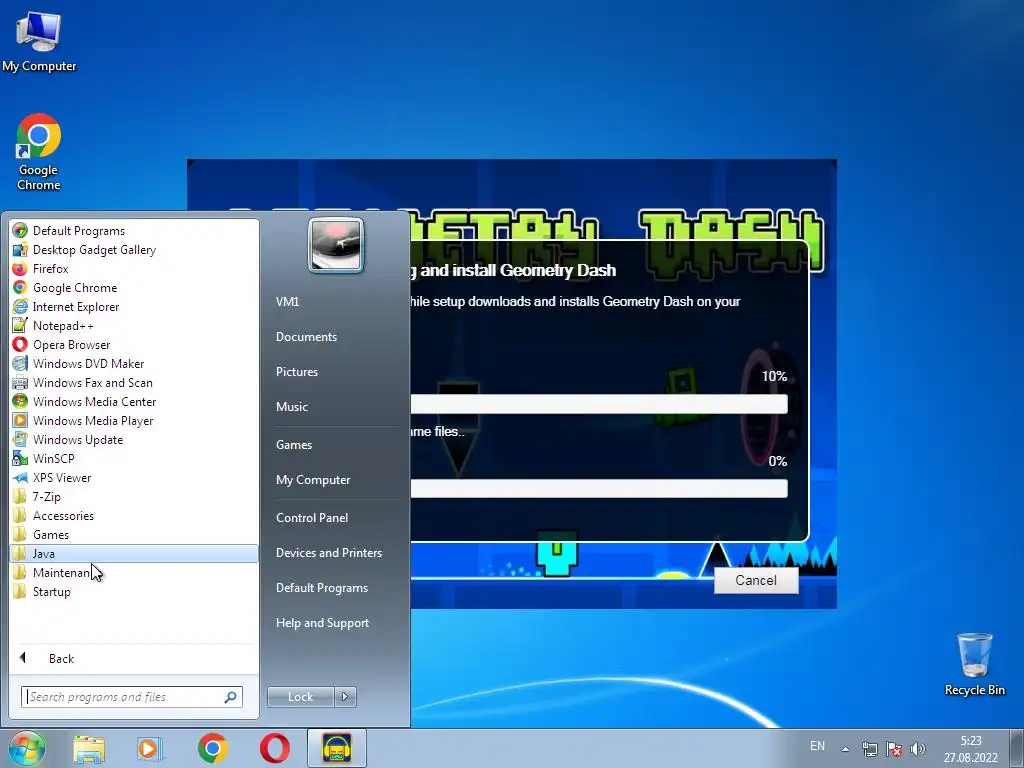Expand the Java folder

pos(134,553)
